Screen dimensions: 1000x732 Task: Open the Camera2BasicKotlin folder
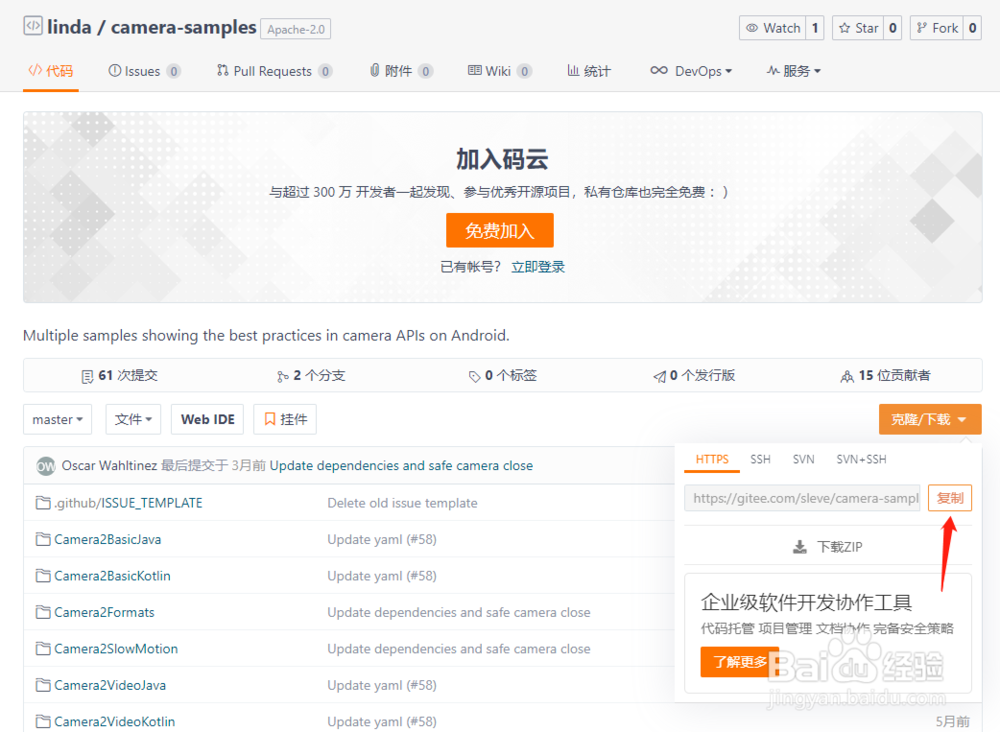pyautogui.click(x=112, y=576)
